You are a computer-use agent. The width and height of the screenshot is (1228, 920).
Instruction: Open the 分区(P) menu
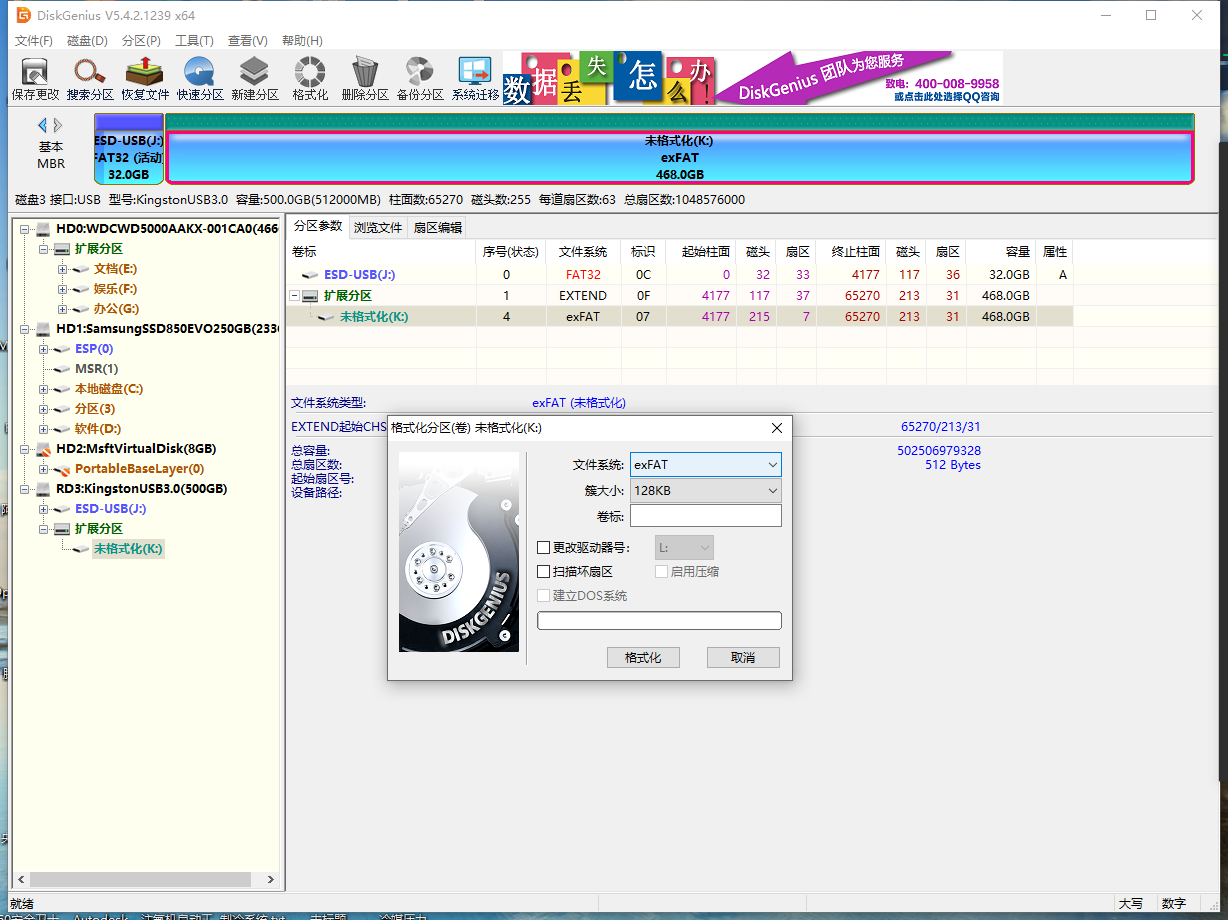click(141, 41)
